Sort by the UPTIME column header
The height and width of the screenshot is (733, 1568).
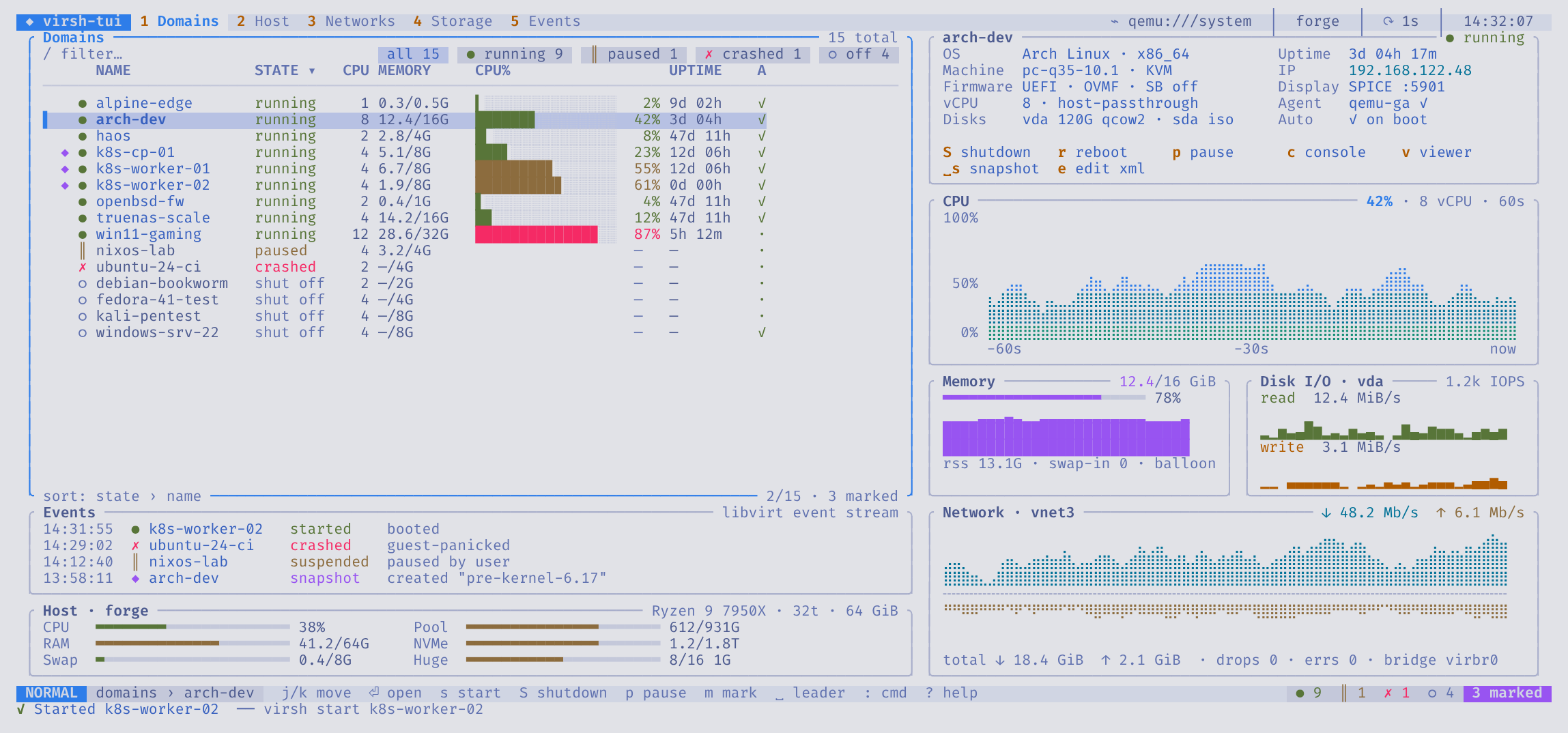click(695, 70)
